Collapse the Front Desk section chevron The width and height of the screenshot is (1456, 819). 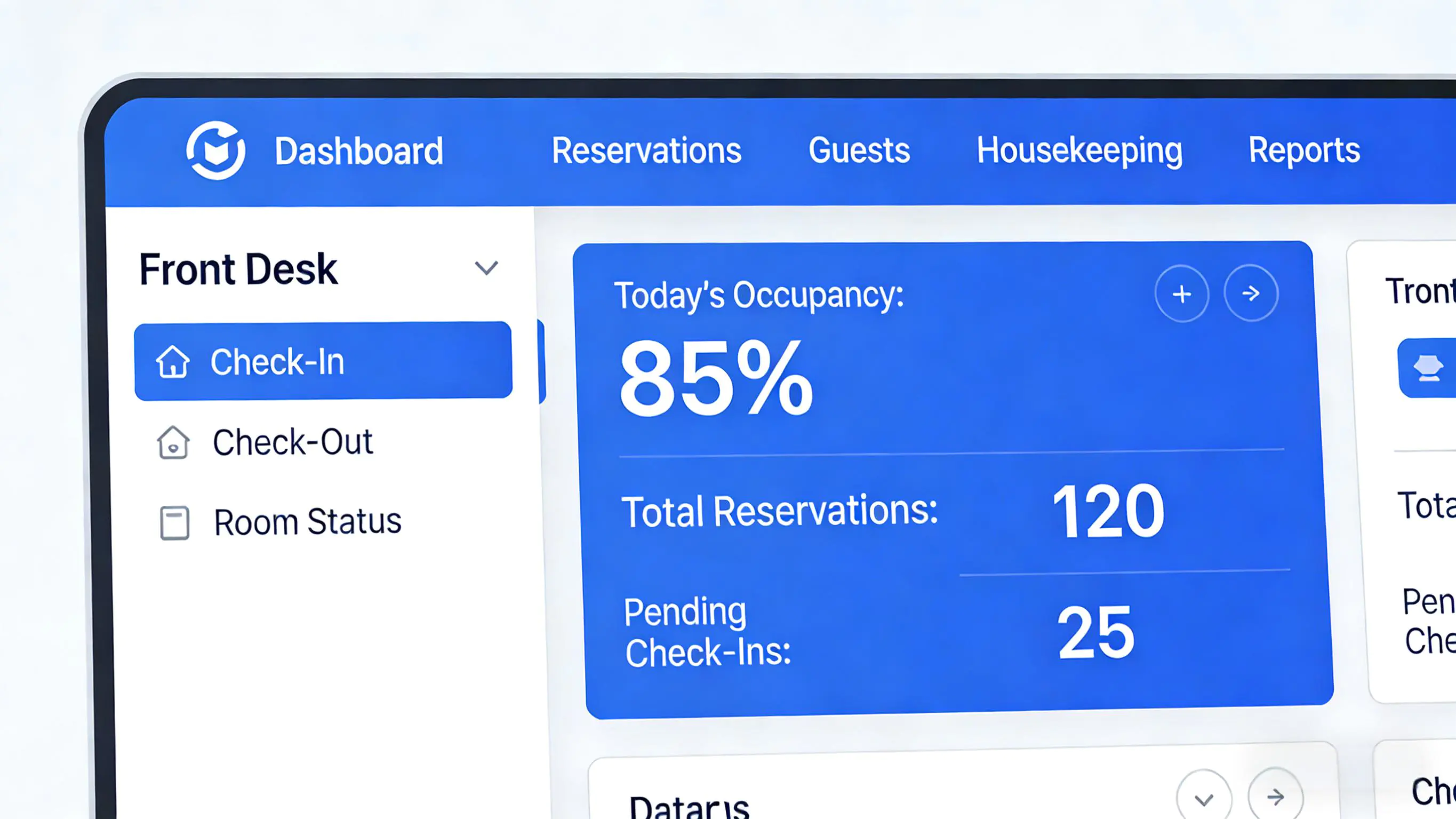[485, 267]
